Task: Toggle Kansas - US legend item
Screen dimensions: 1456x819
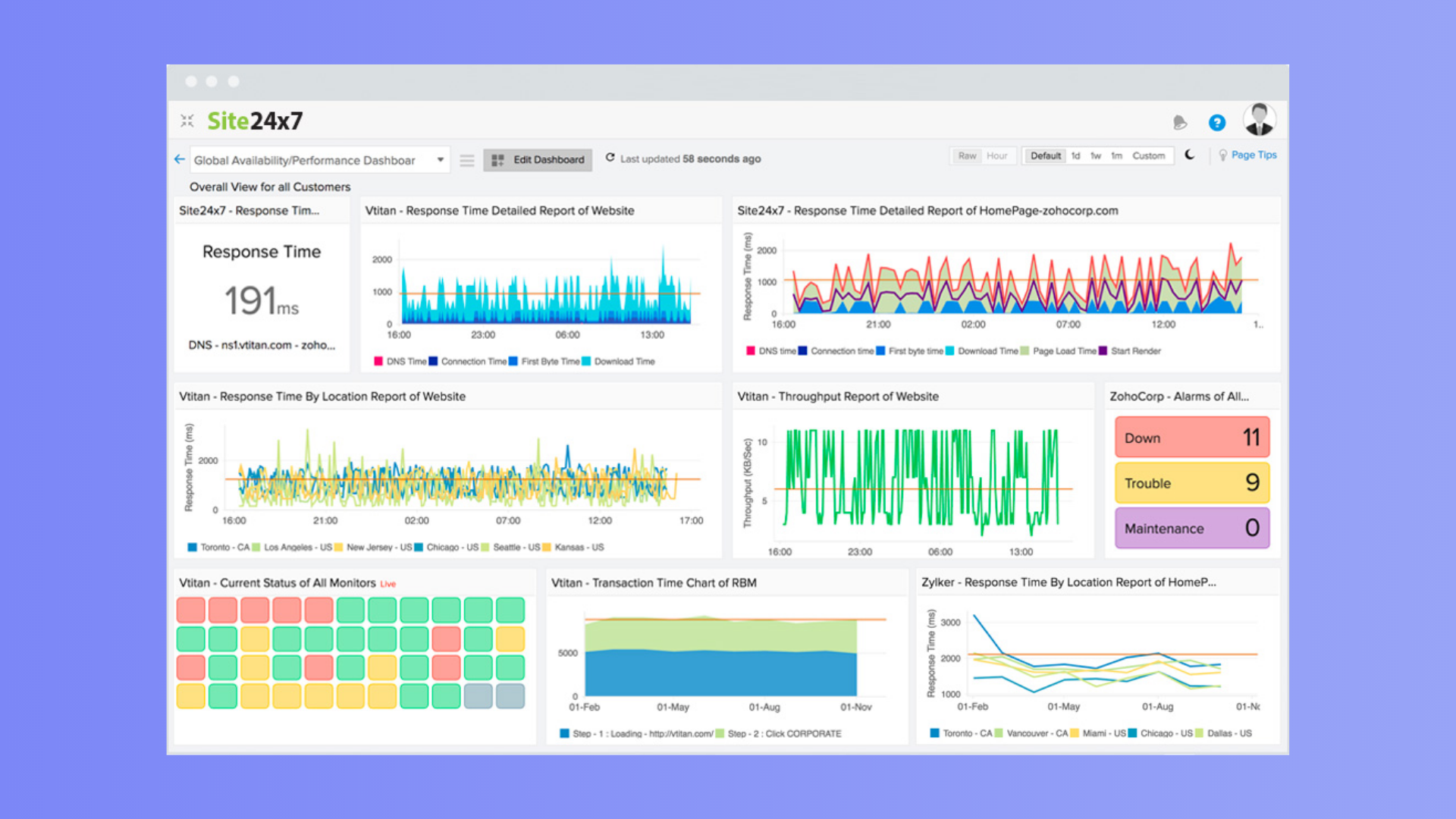Action: pos(573,547)
